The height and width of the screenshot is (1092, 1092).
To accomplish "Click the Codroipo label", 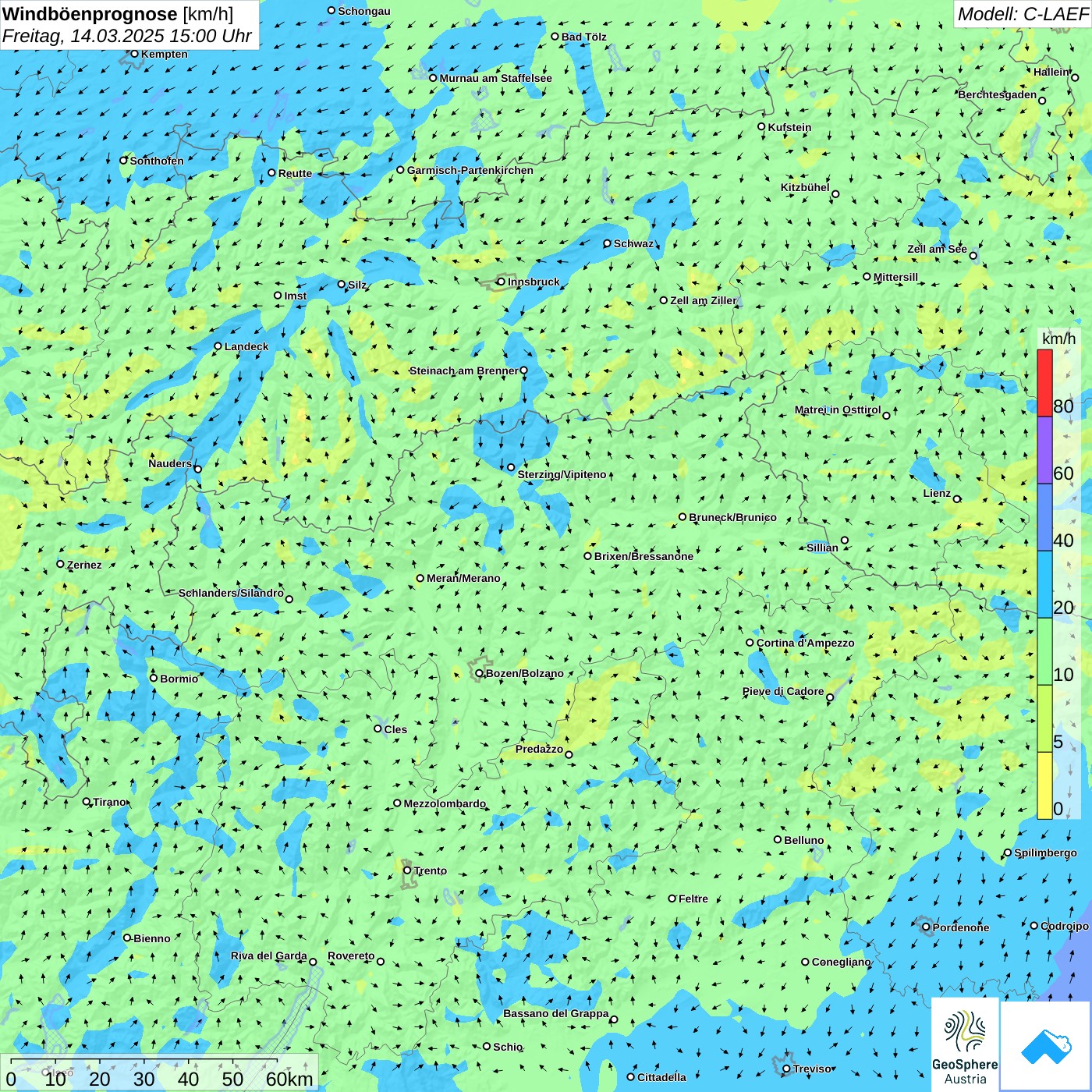I will tap(1065, 926).
